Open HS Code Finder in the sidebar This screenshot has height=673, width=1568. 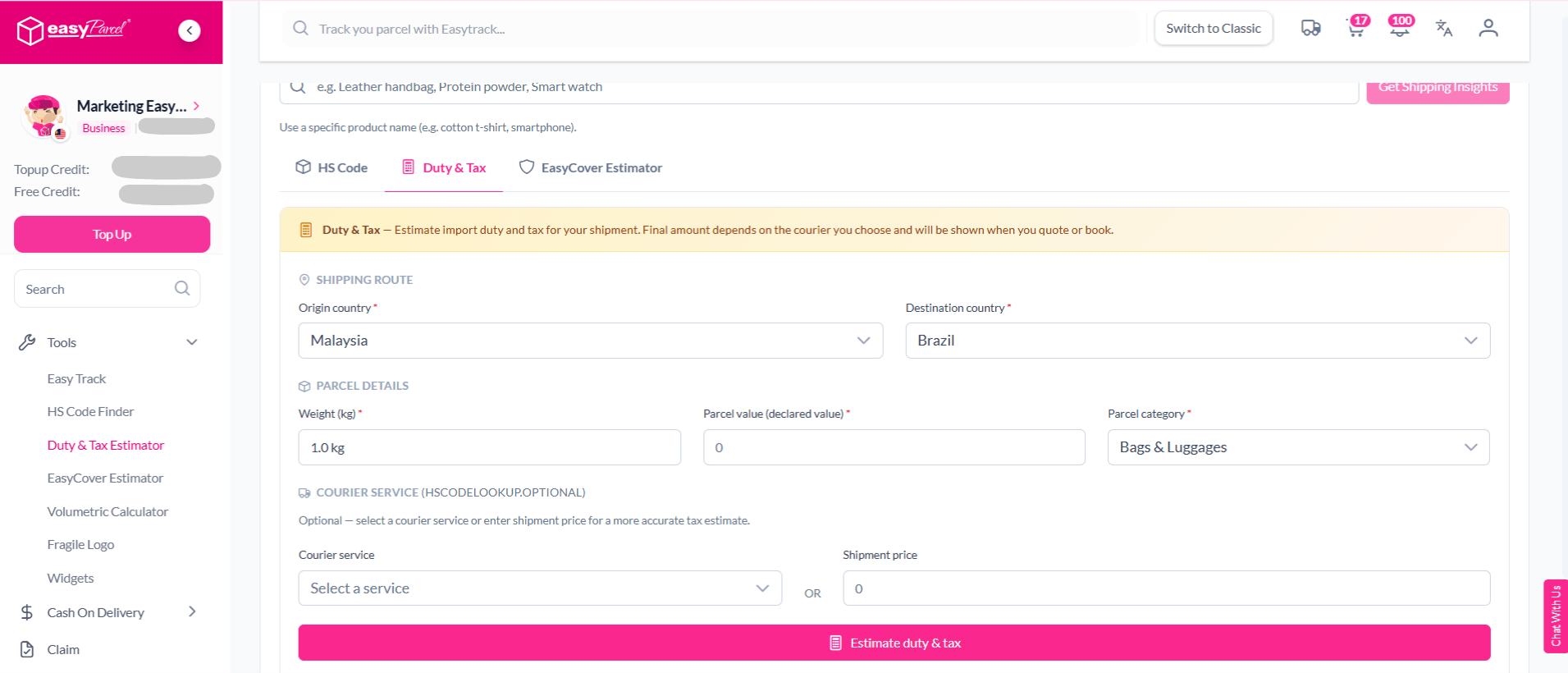(90, 411)
